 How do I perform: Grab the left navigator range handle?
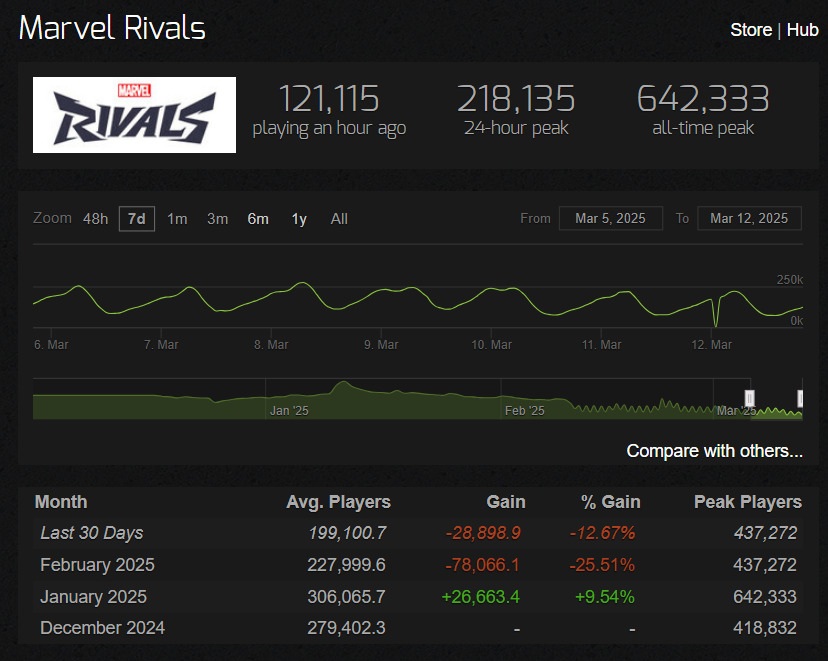[x=749, y=398]
